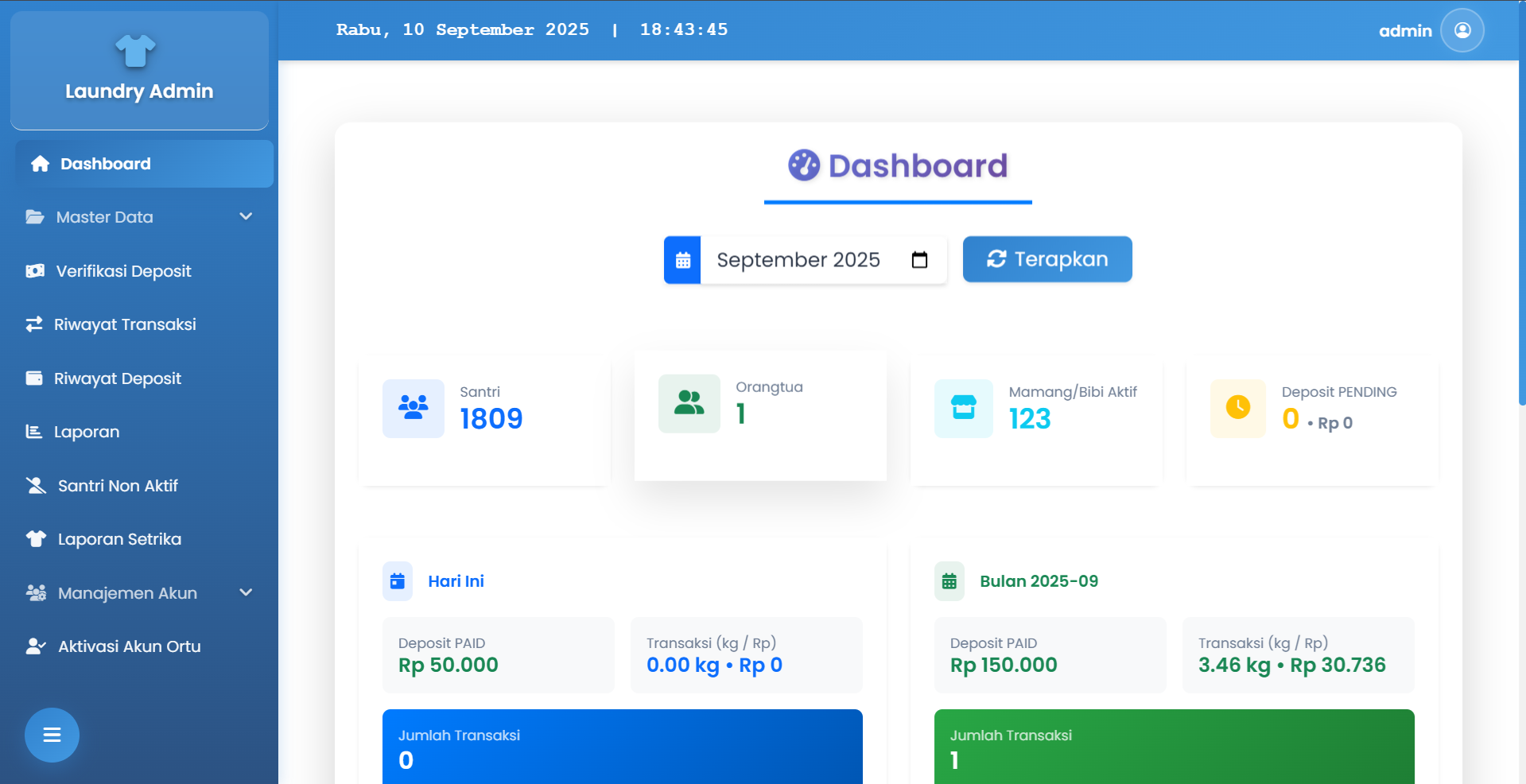Viewport: 1526px width, 784px height.
Task: Open Verifikasi Deposit from sidebar
Action: [123, 271]
